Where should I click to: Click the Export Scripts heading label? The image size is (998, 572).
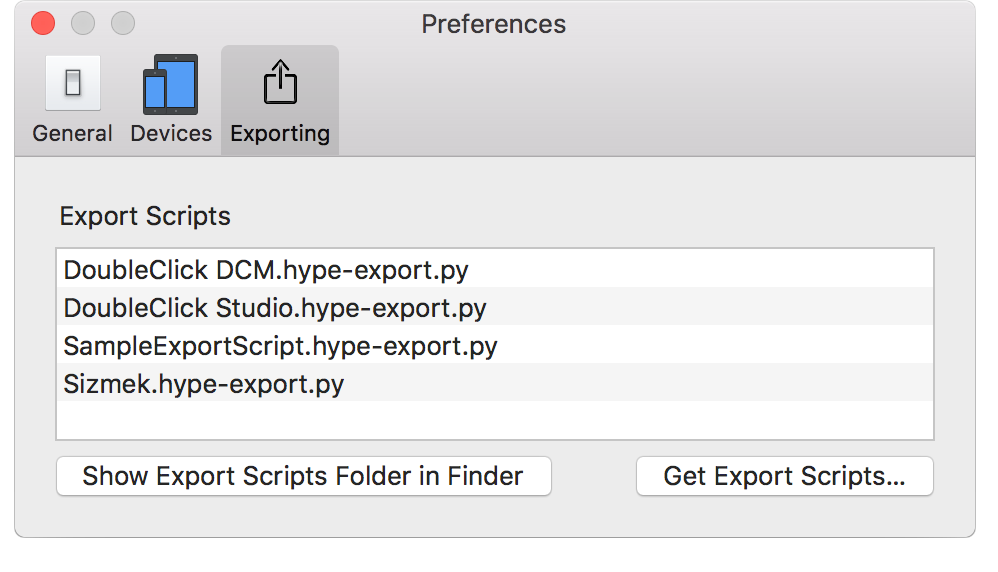click(145, 216)
